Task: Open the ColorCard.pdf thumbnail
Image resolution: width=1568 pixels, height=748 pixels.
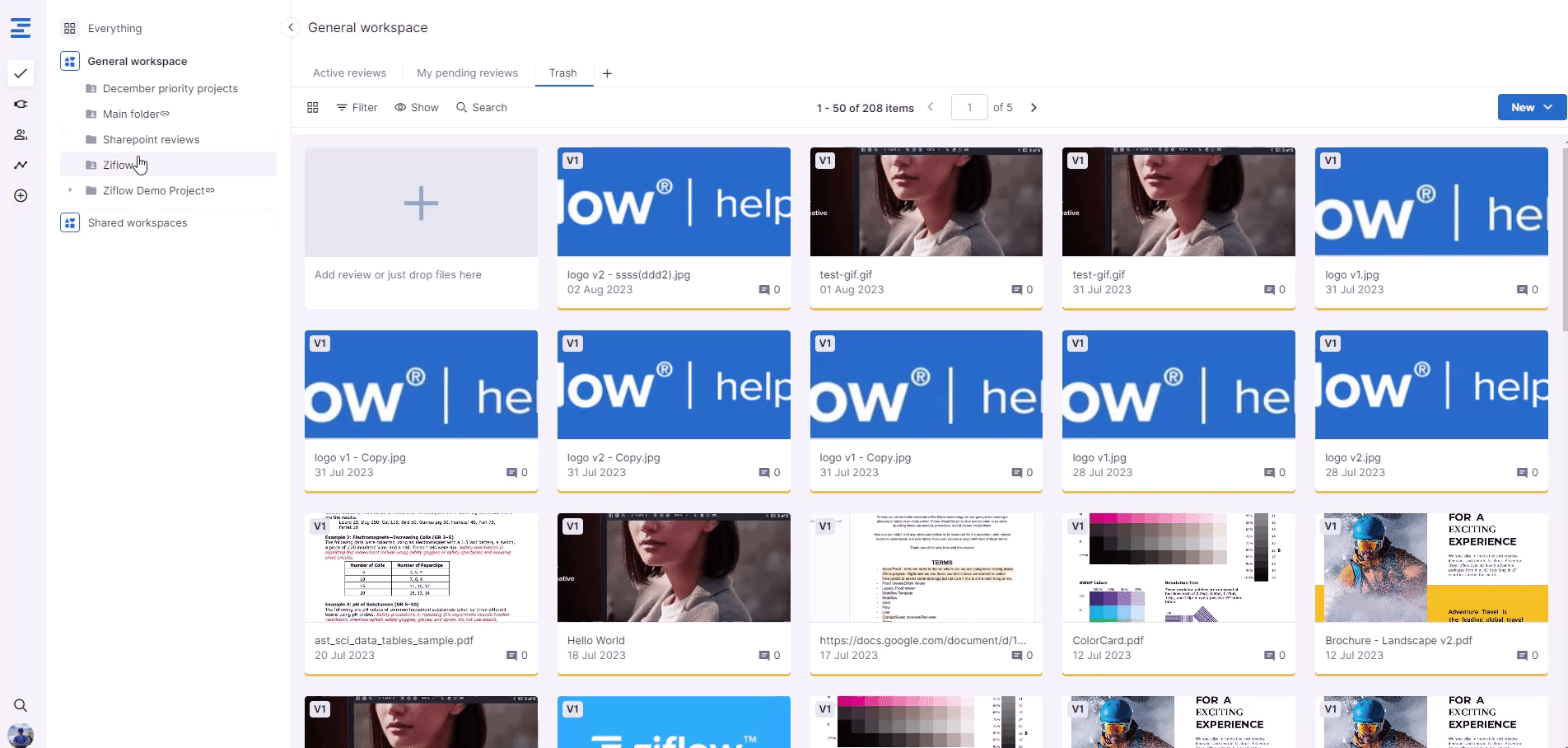Action: click(x=1178, y=568)
